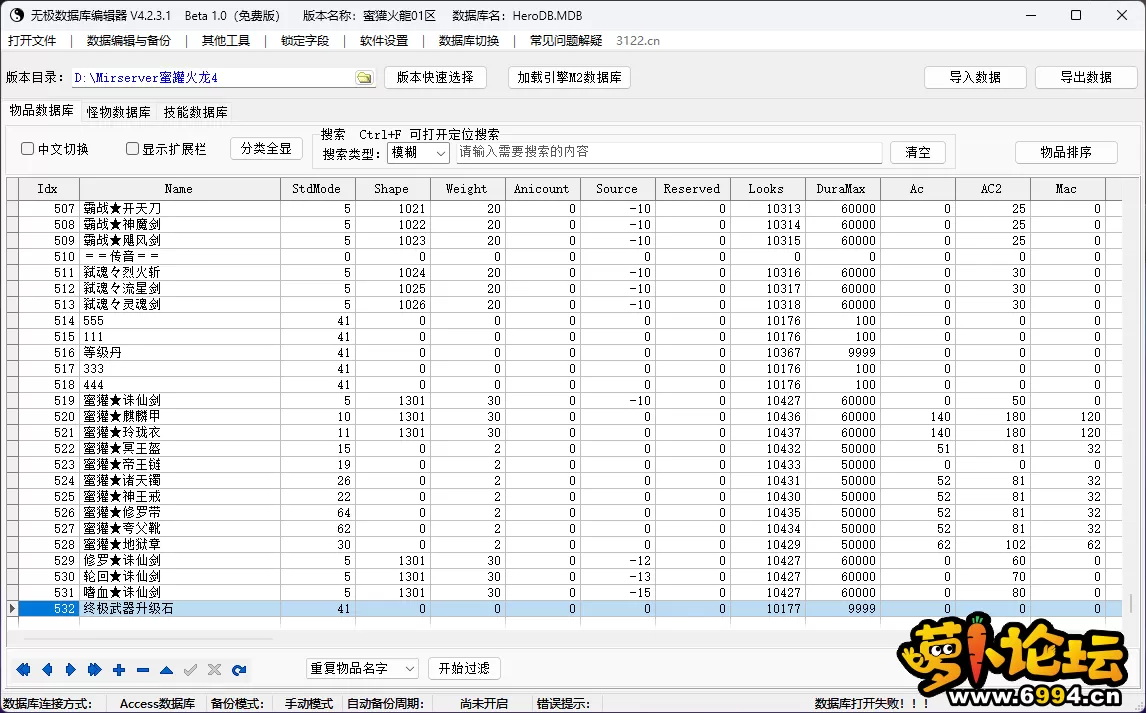Jump to last record in navigator
The height and width of the screenshot is (713, 1146).
click(94, 670)
